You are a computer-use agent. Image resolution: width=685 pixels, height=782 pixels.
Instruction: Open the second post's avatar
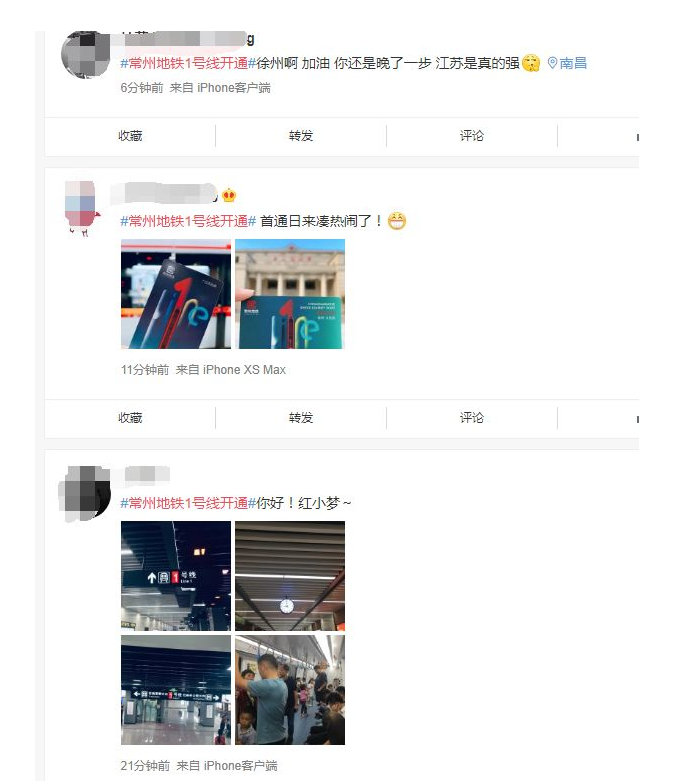point(83,208)
